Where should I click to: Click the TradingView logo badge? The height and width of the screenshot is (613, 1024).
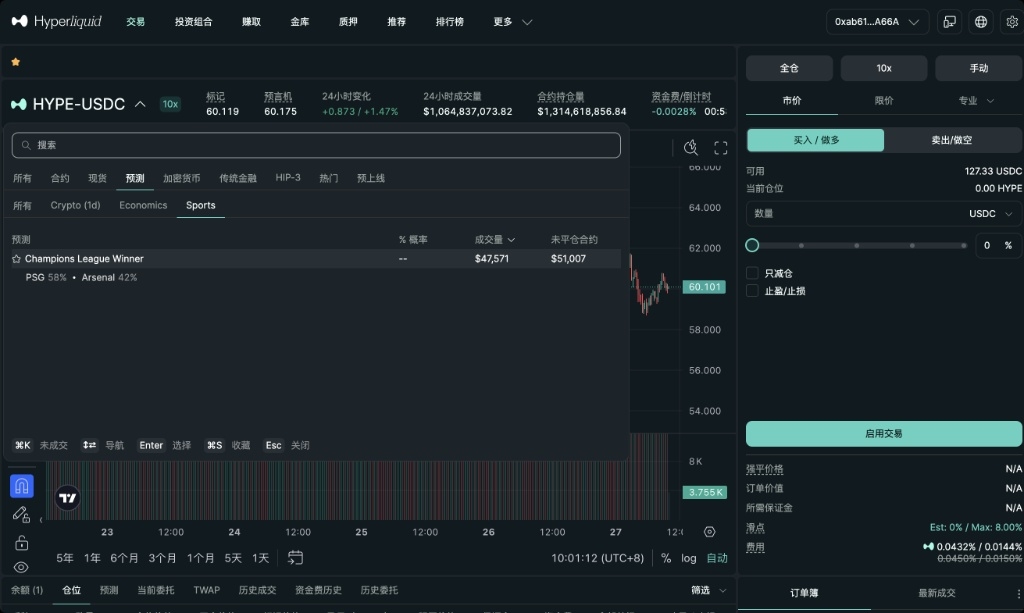pyautogui.click(x=67, y=497)
